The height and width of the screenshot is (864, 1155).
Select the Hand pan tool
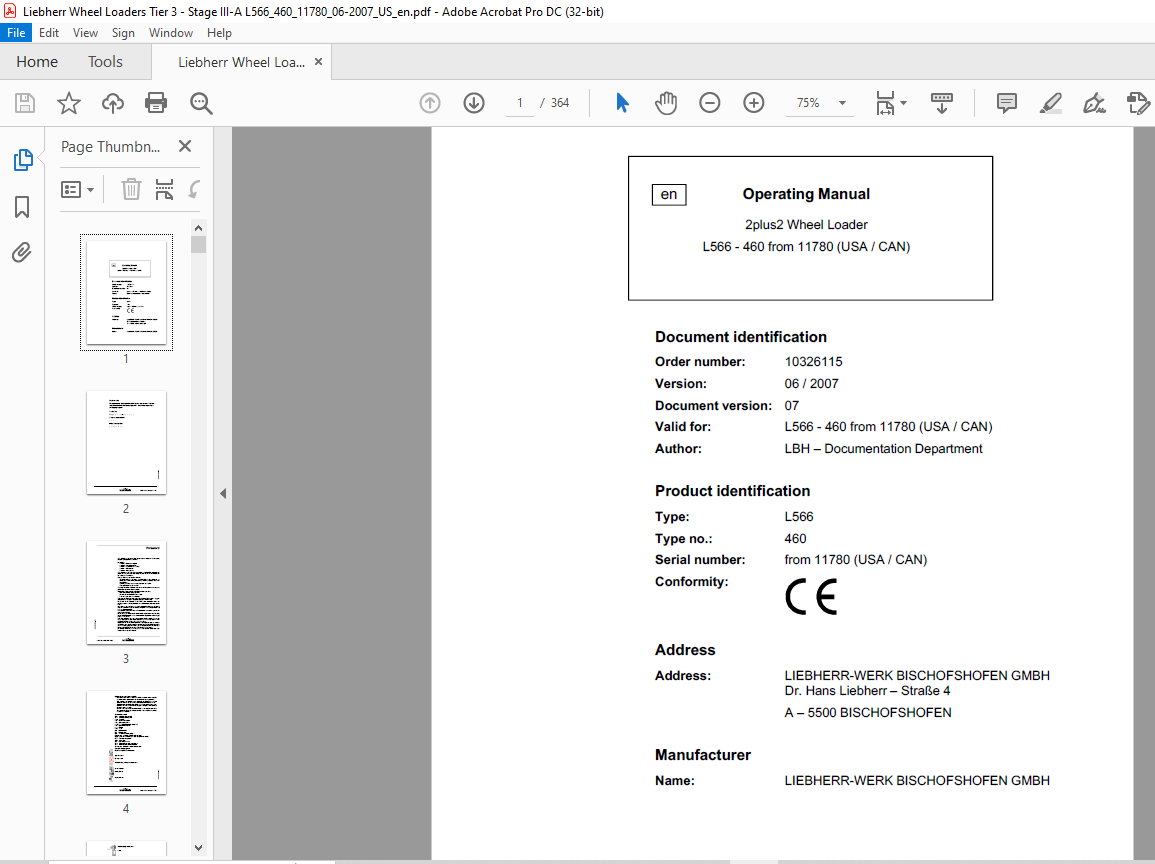(666, 103)
